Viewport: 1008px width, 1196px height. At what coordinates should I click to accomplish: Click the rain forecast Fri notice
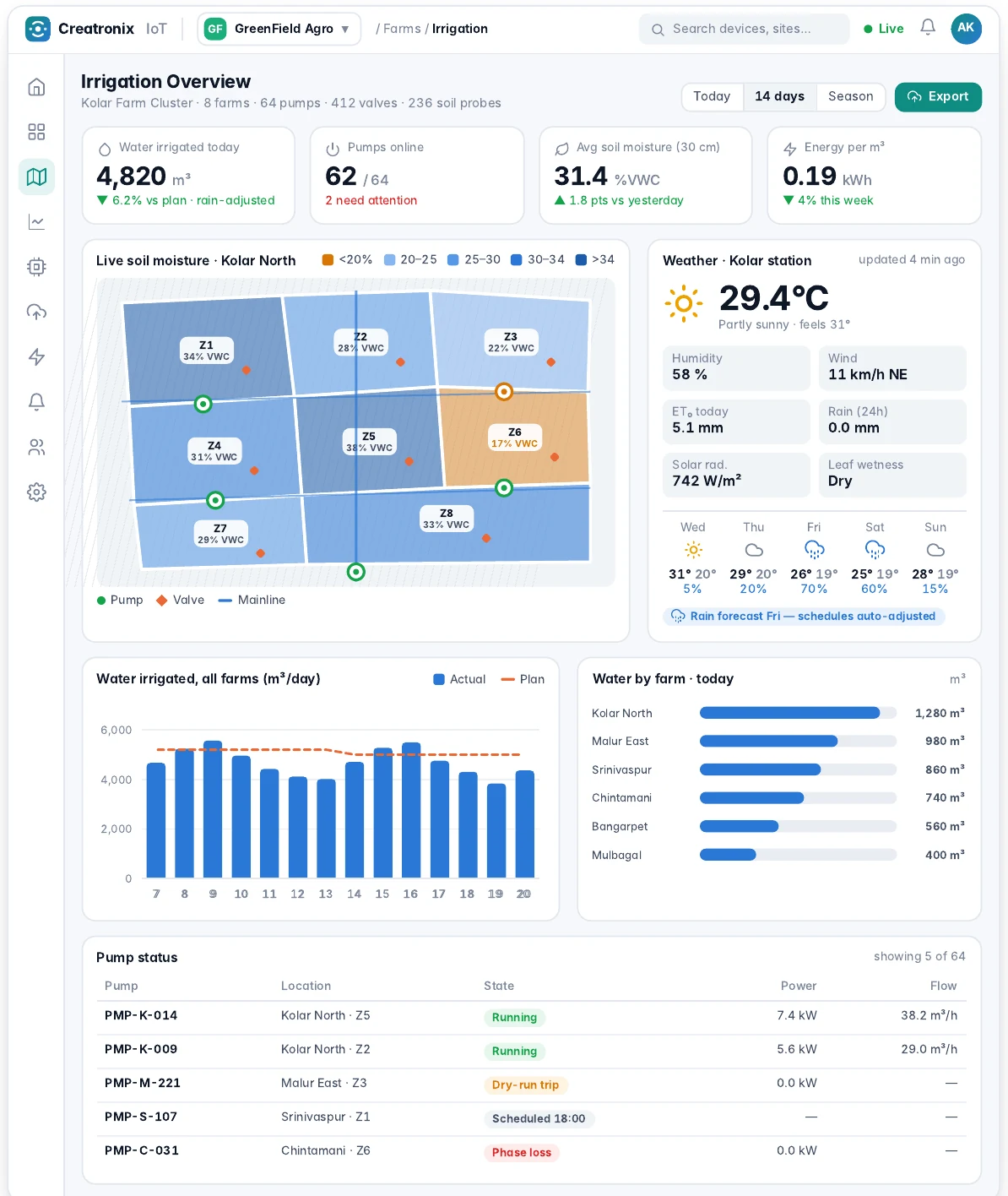click(x=804, y=617)
